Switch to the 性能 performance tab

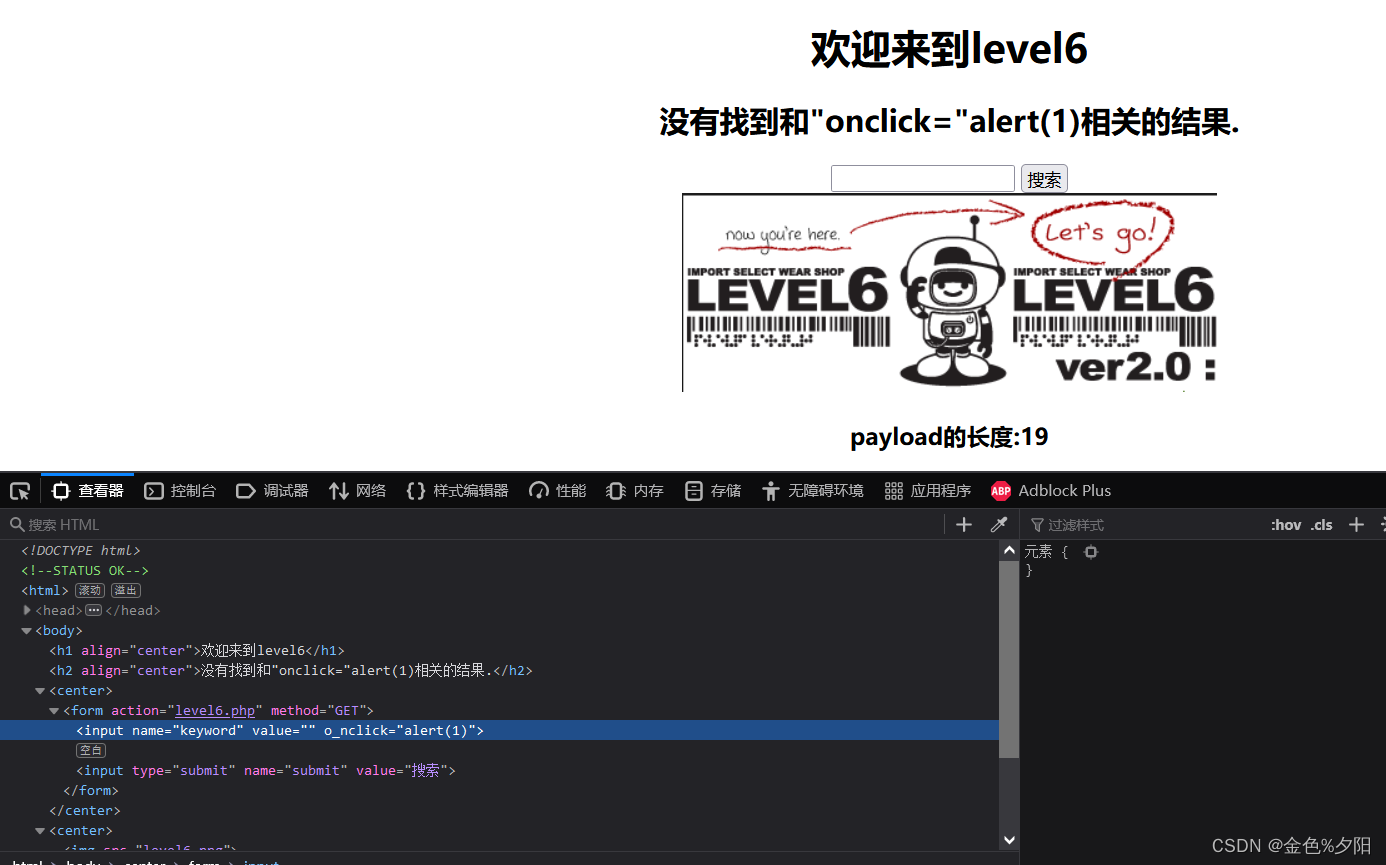click(x=558, y=491)
